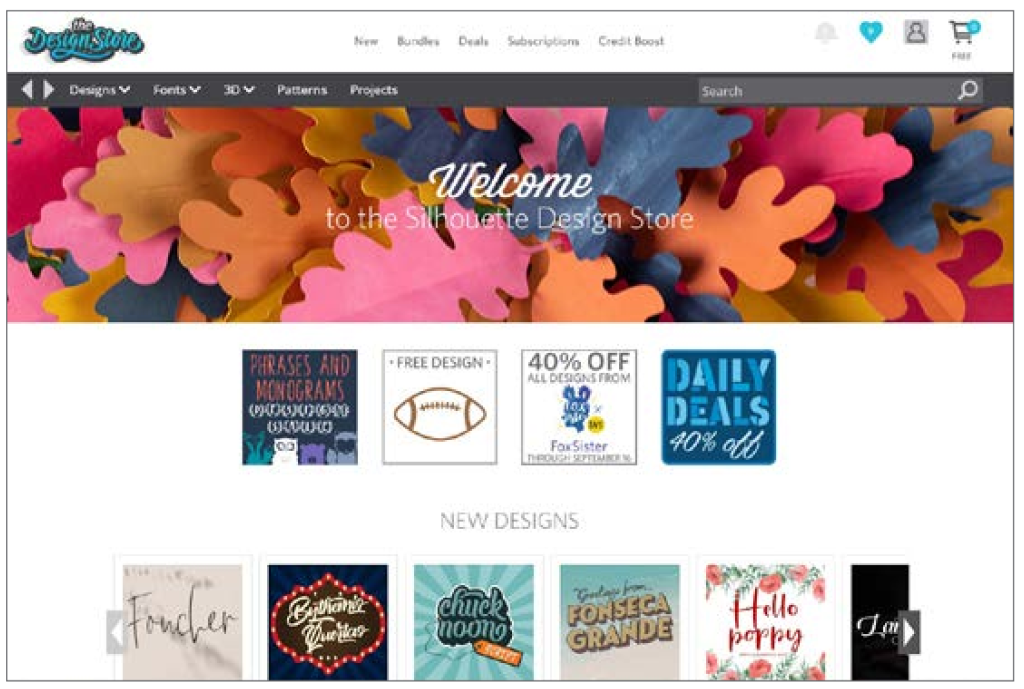Click the magnifying glass search icon
Viewport: 1024px width, 689px height.
pyautogui.click(x=968, y=89)
